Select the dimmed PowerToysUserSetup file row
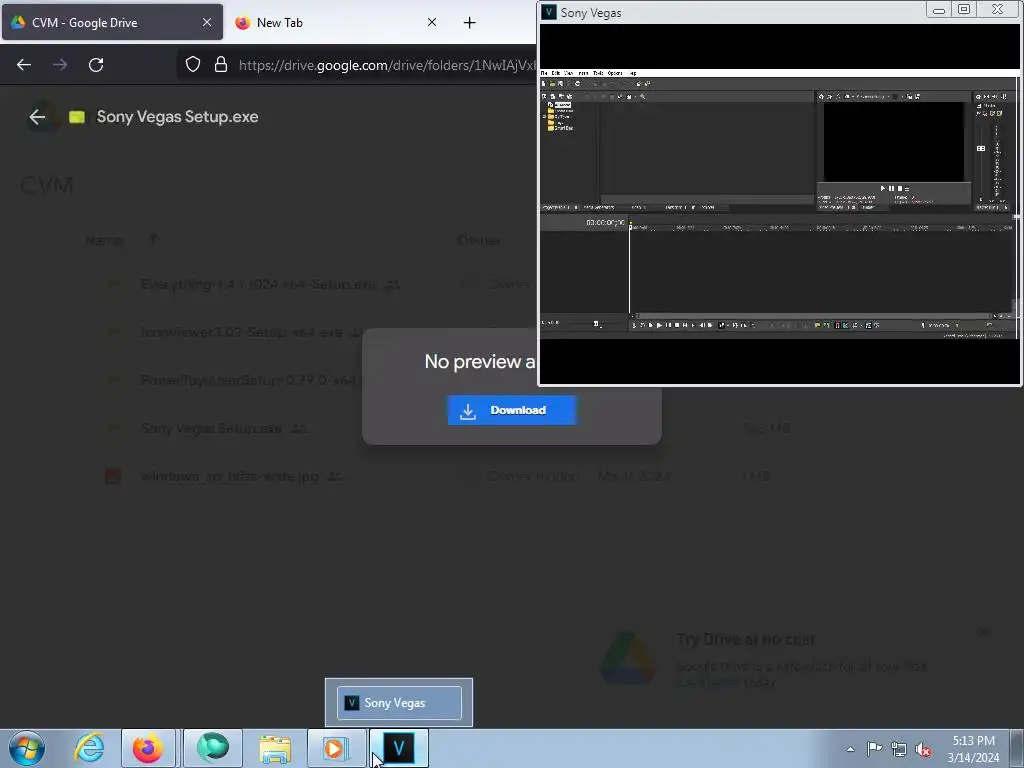 (248, 379)
